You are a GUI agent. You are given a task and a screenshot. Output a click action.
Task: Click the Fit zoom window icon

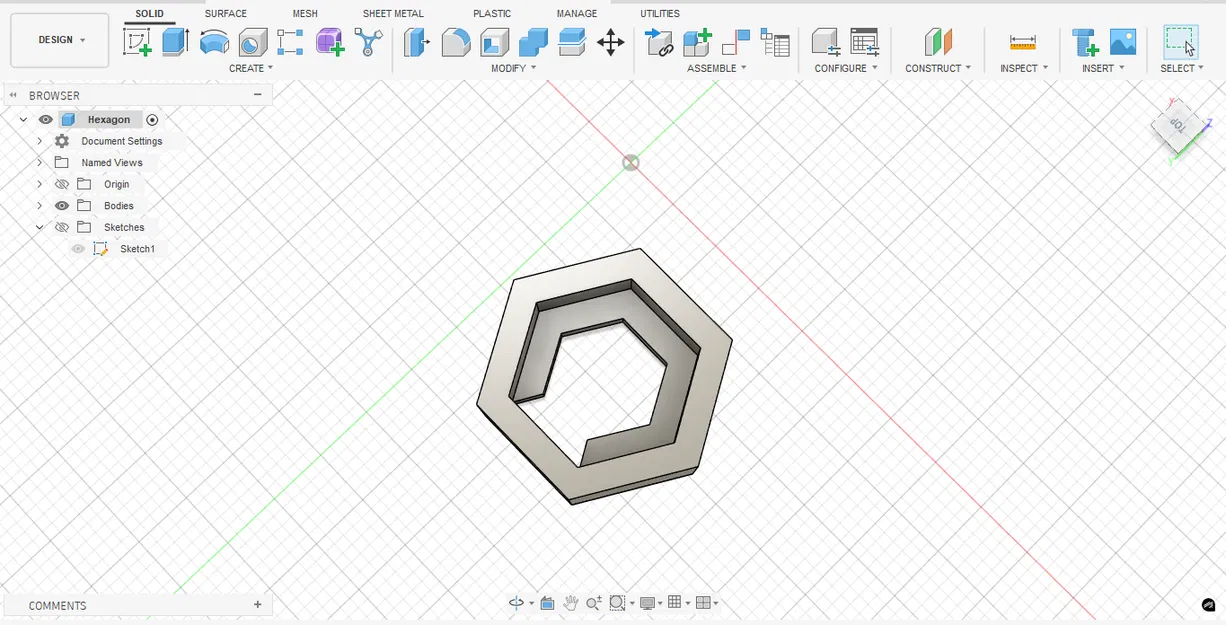618,603
